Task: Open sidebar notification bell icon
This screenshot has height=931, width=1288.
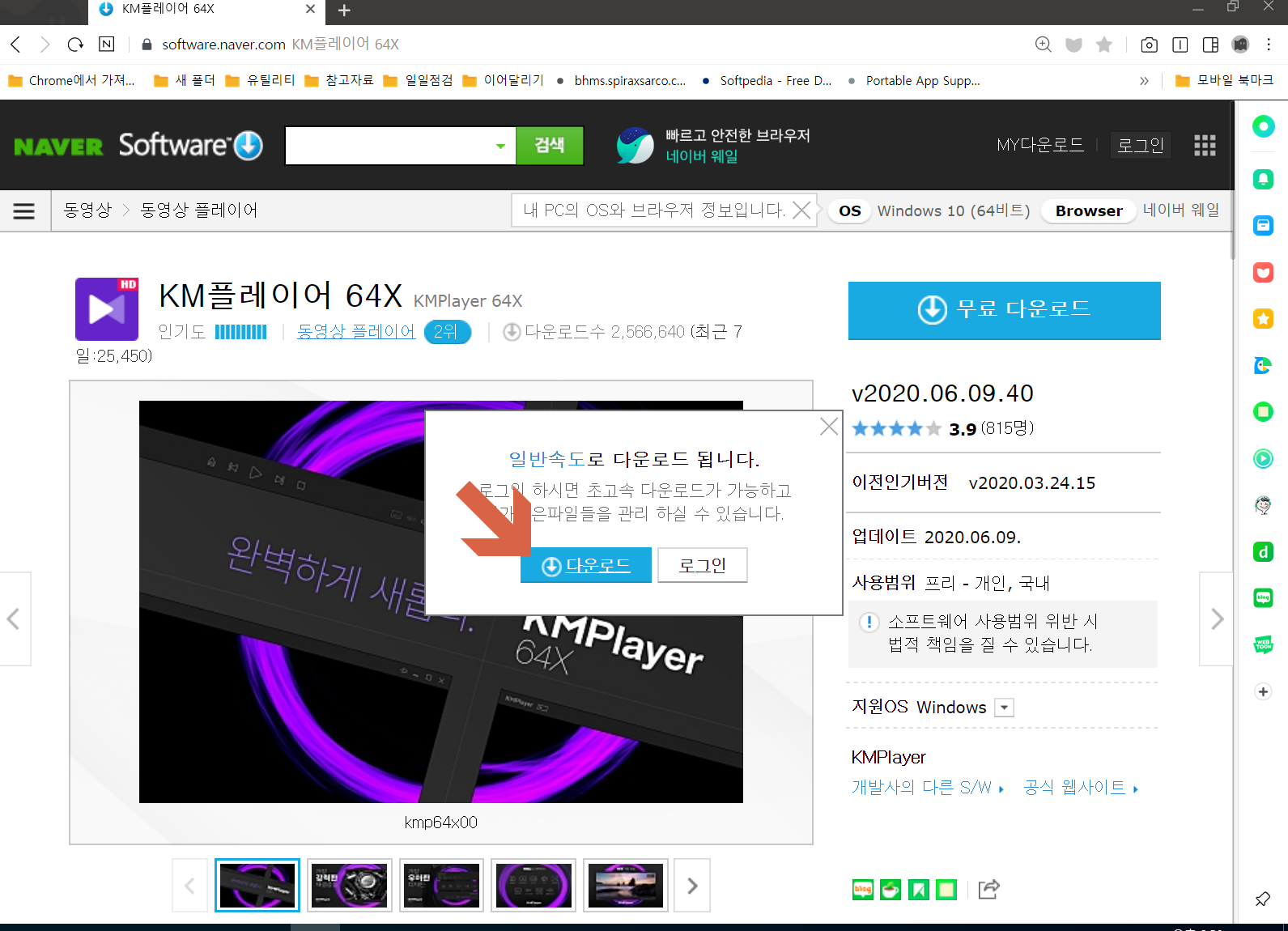Action: pyautogui.click(x=1263, y=179)
